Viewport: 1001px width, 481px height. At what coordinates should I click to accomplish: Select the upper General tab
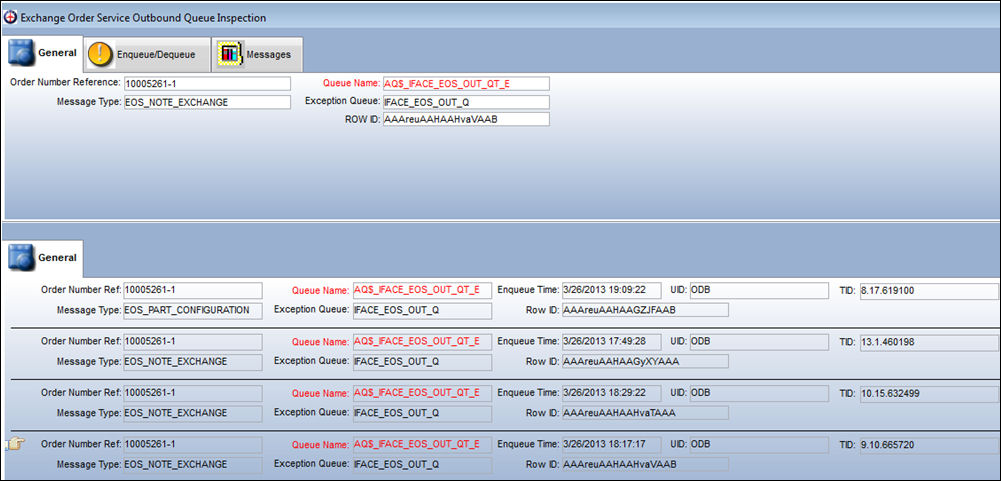(x=43, y=53)
